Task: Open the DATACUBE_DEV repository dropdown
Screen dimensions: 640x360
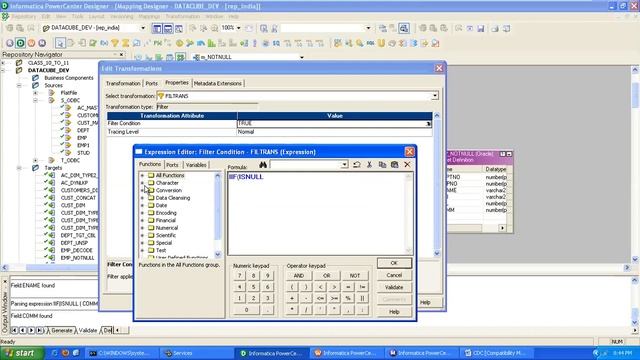Action: 143,28
